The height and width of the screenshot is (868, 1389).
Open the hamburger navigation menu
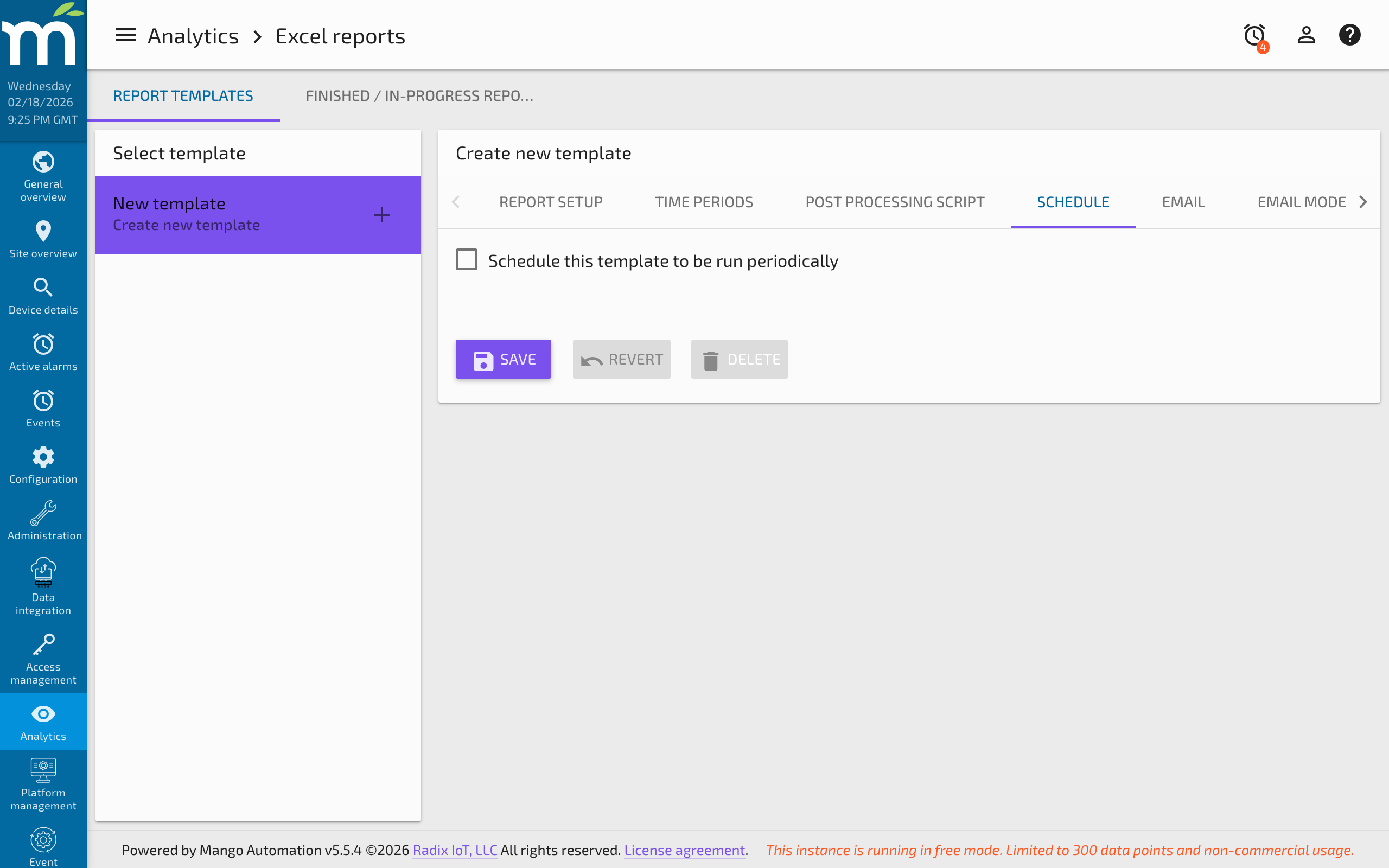point(125,34)
